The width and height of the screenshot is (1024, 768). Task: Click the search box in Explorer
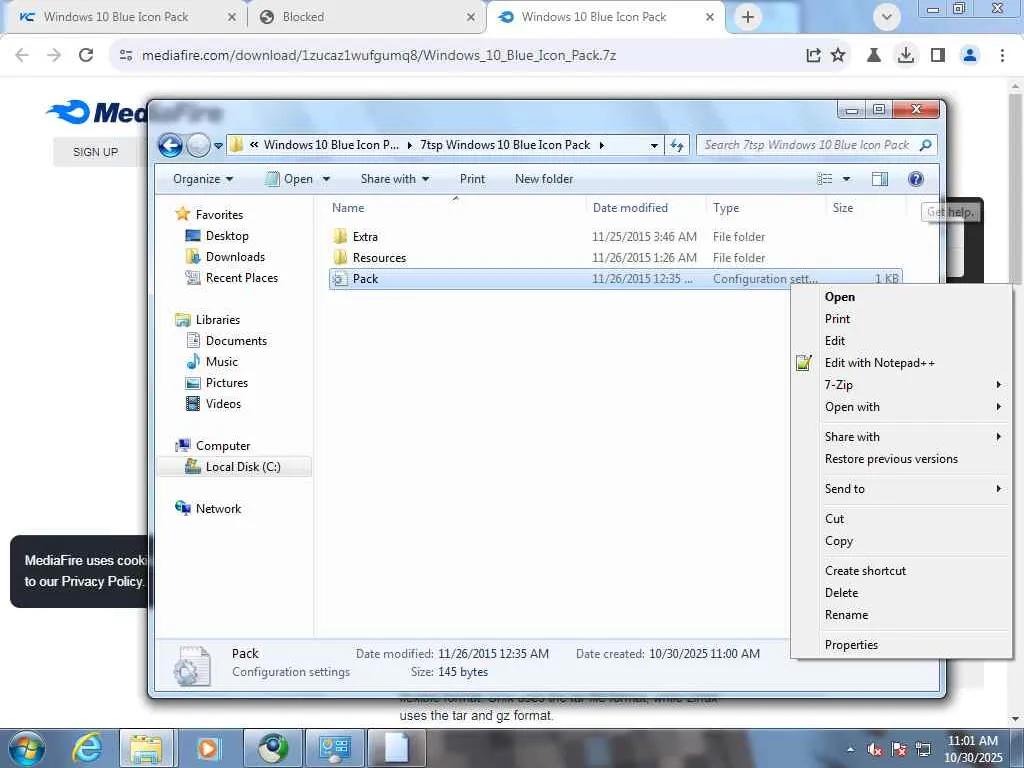pos(816,145)
